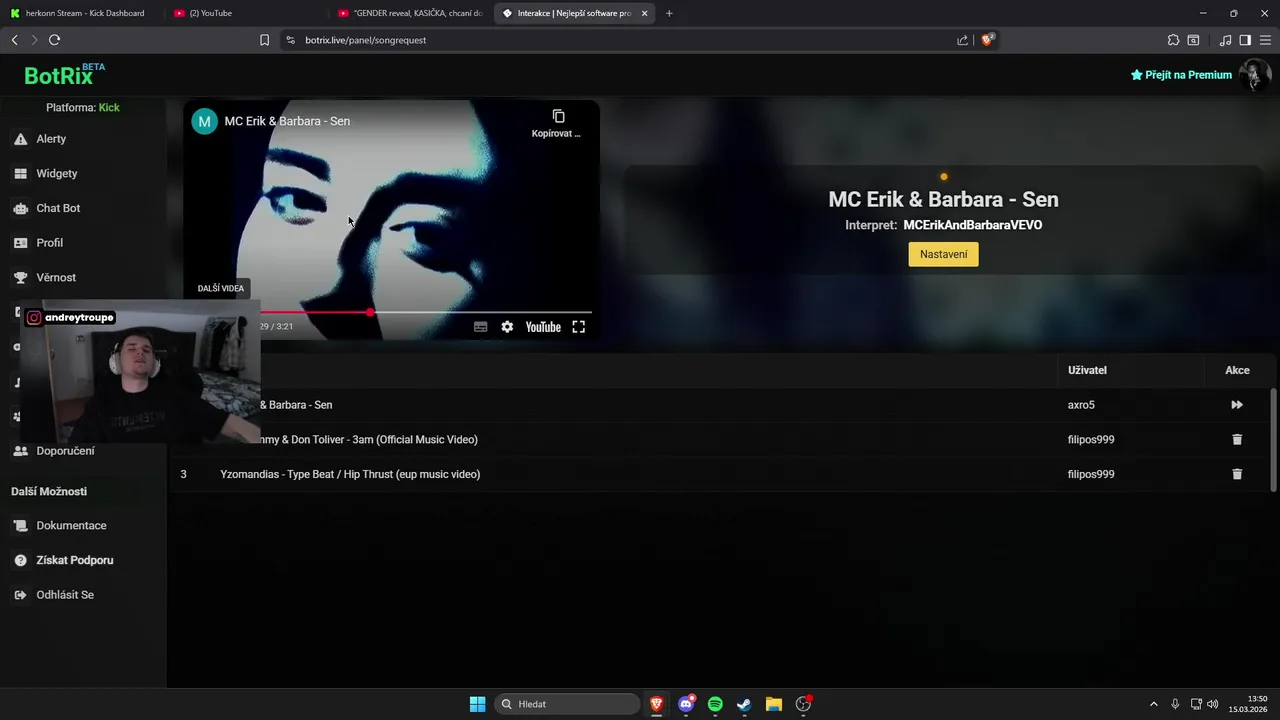
Task: Show hidden system tray icons
Action: [x=1153, y=704]
